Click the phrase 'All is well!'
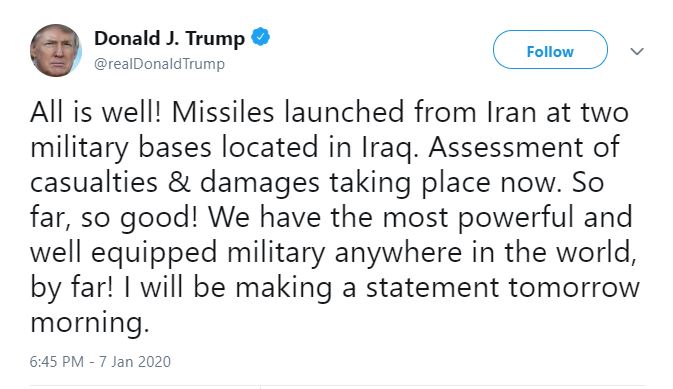Image resolution: width=673 pixels, height=389 pixels. tap(96, 112)
